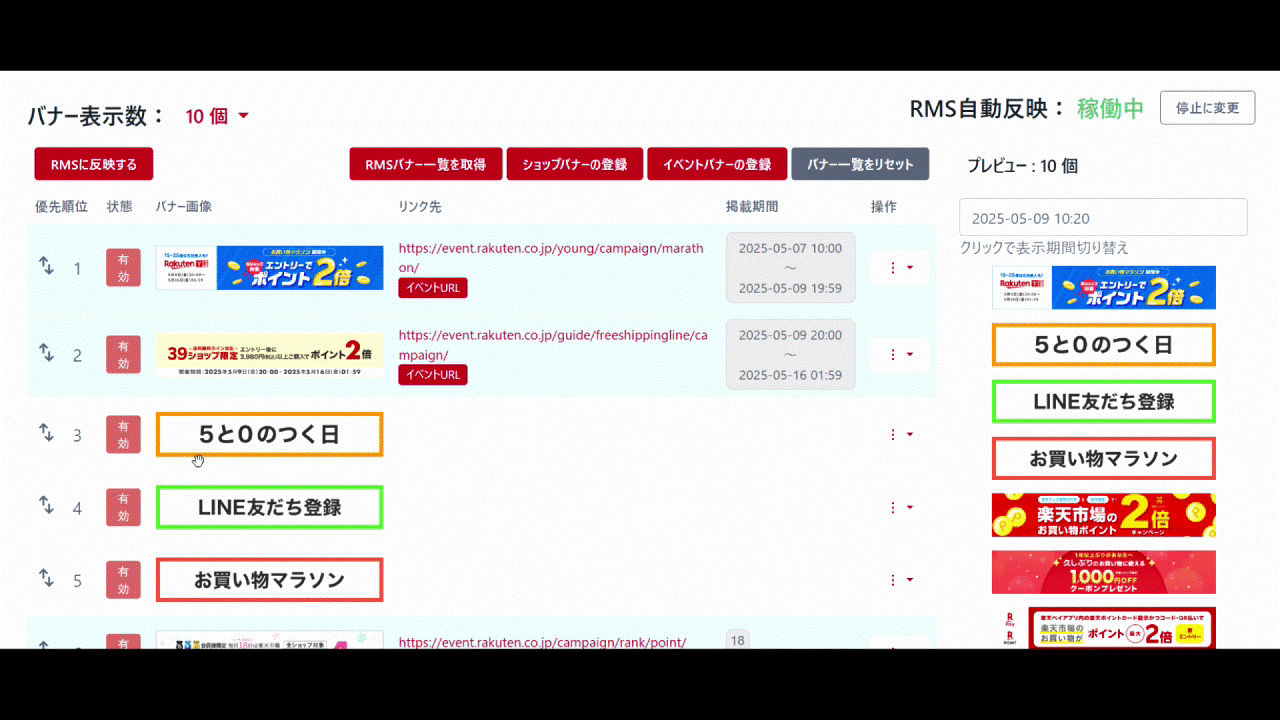Click the 優先順位 column header
Viewport: 1280px width, 720px height.
pos(61,207)
